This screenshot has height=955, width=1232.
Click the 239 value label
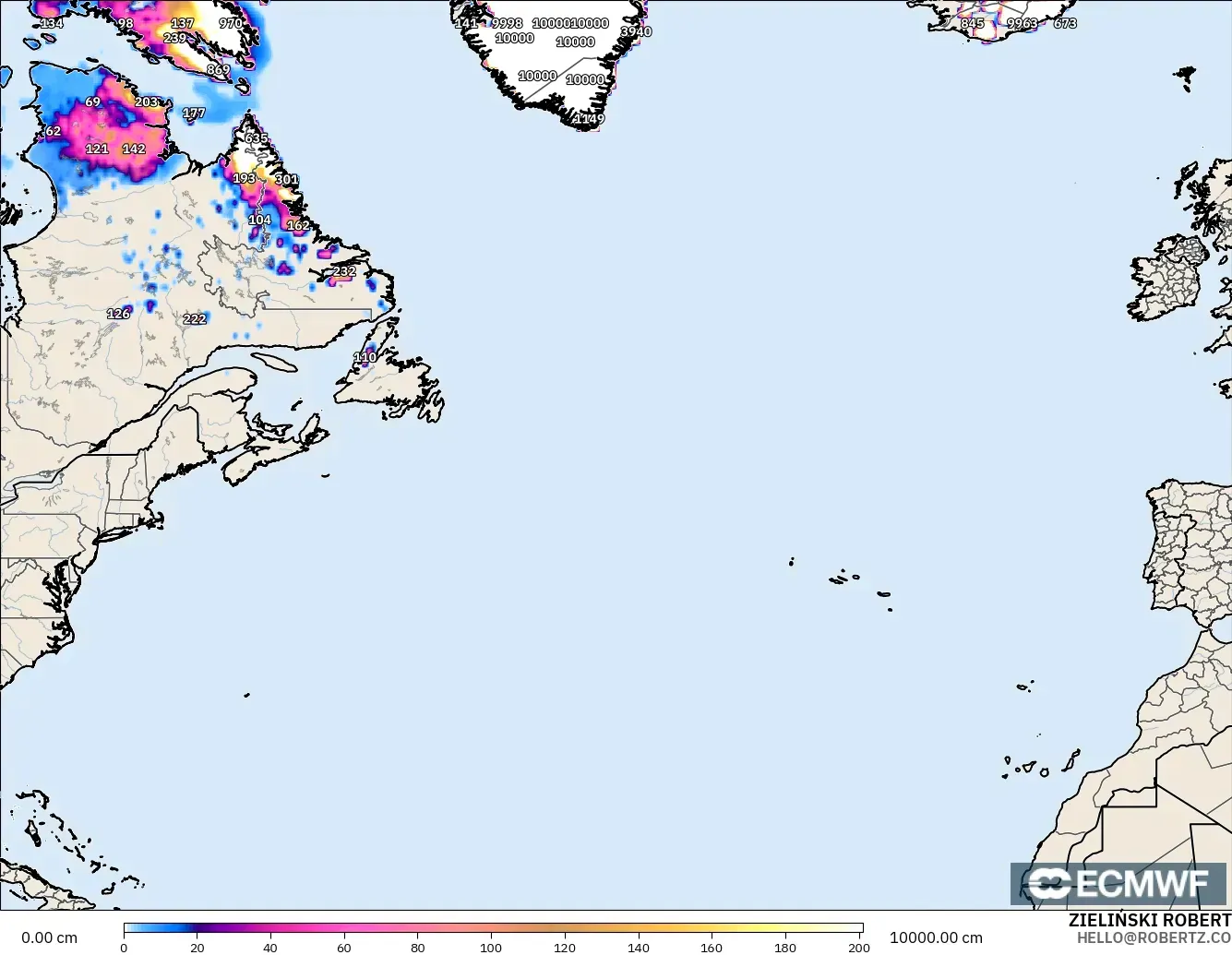tap(174, 38)
